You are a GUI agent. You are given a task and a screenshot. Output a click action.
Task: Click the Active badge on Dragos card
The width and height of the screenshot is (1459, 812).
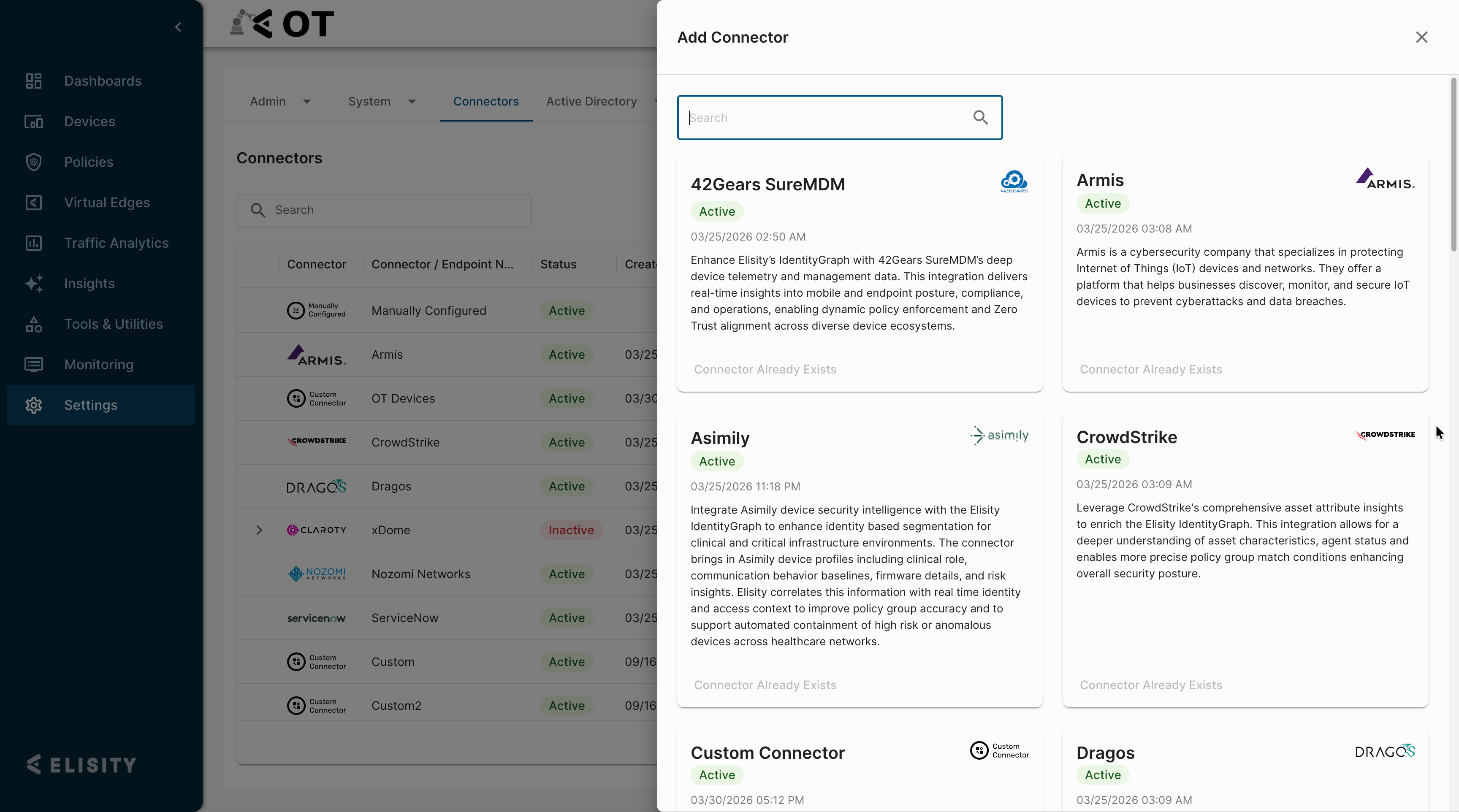[x=1102, y=775]
